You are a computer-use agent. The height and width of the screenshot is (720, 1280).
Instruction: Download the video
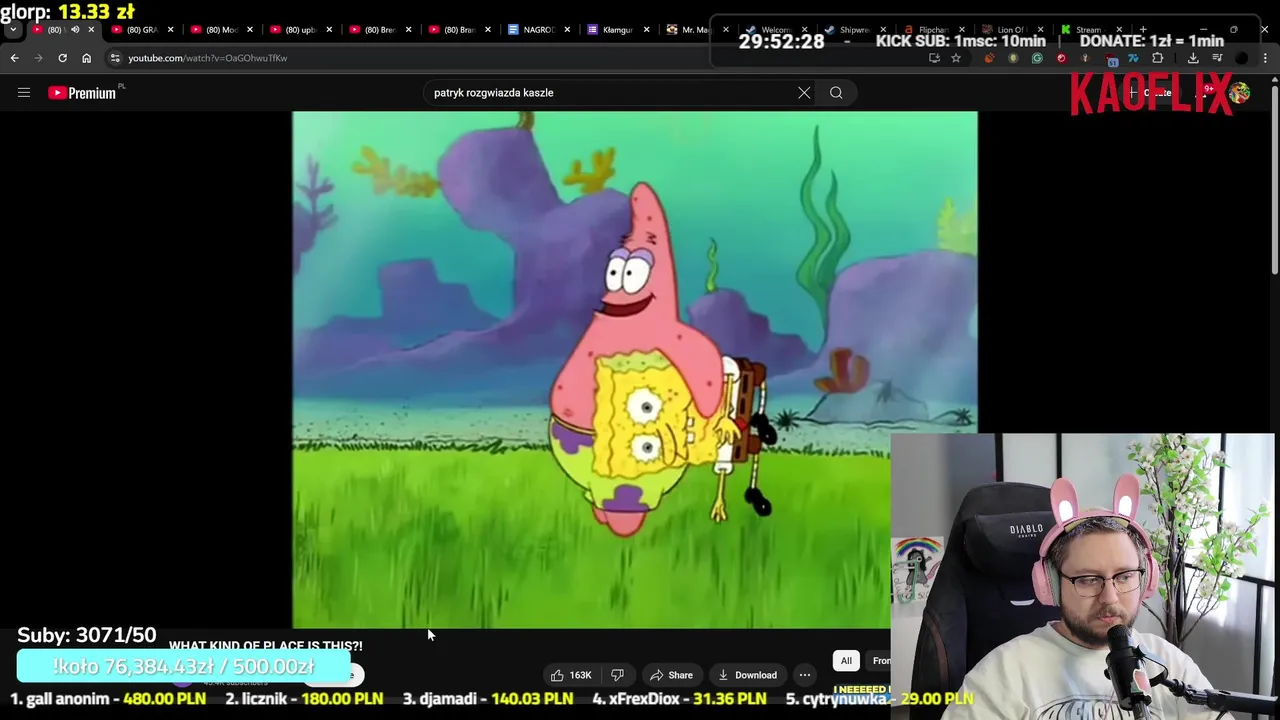(746, 675)
